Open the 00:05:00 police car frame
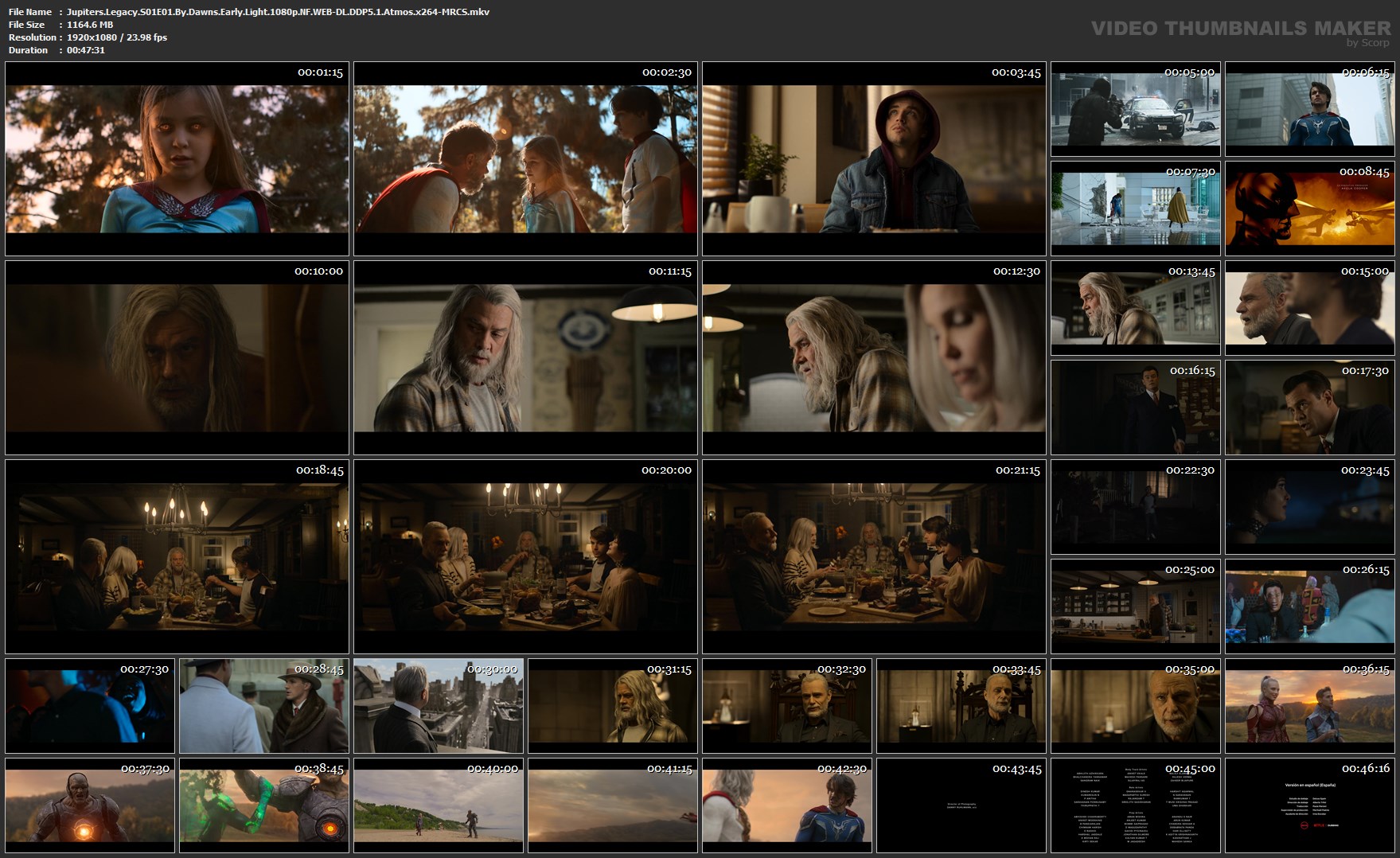Image resolution: width=1400 pixels, height=858 pixels. 1136,109
